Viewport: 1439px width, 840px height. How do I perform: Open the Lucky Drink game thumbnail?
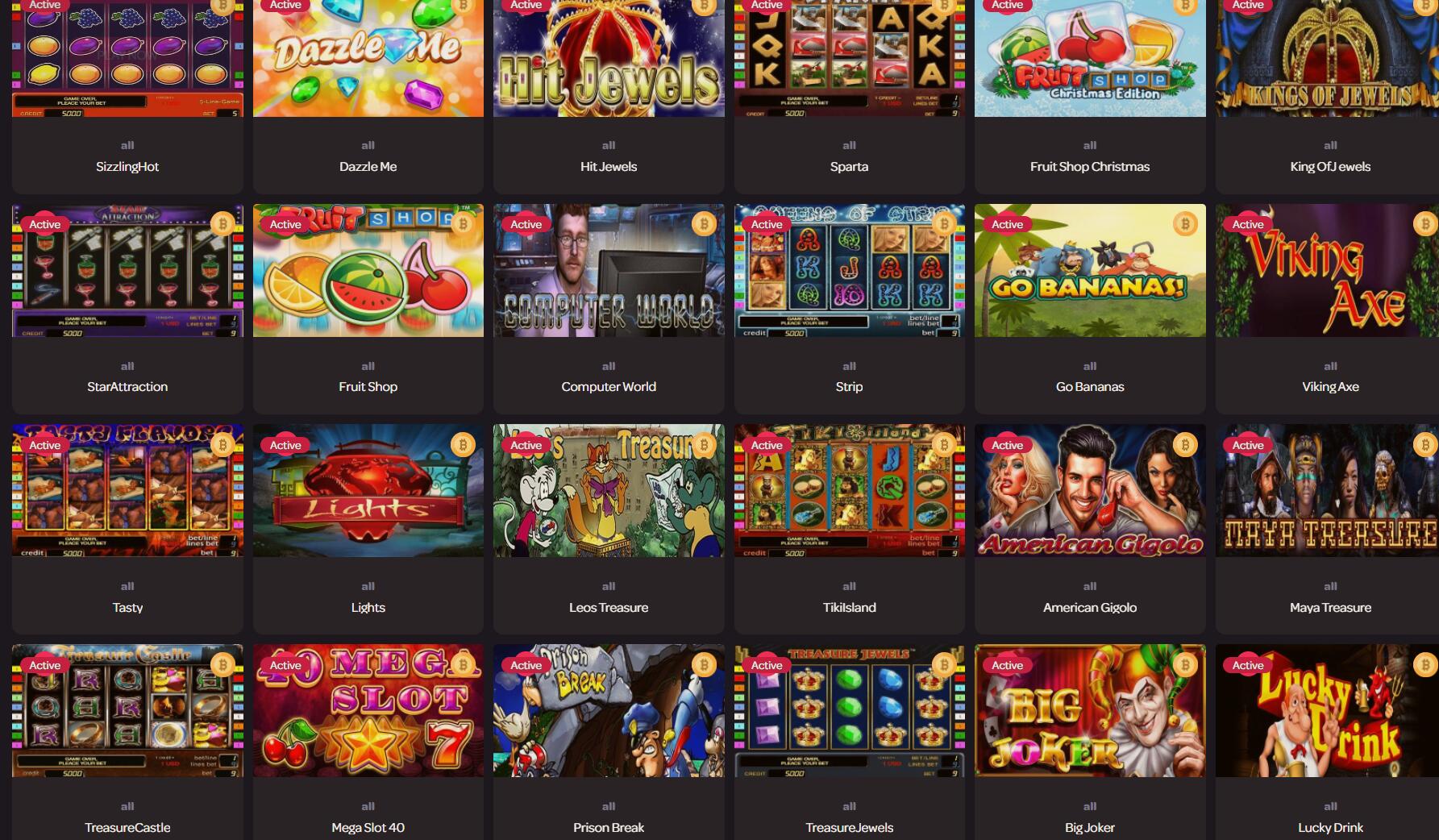click(1327, 710)
